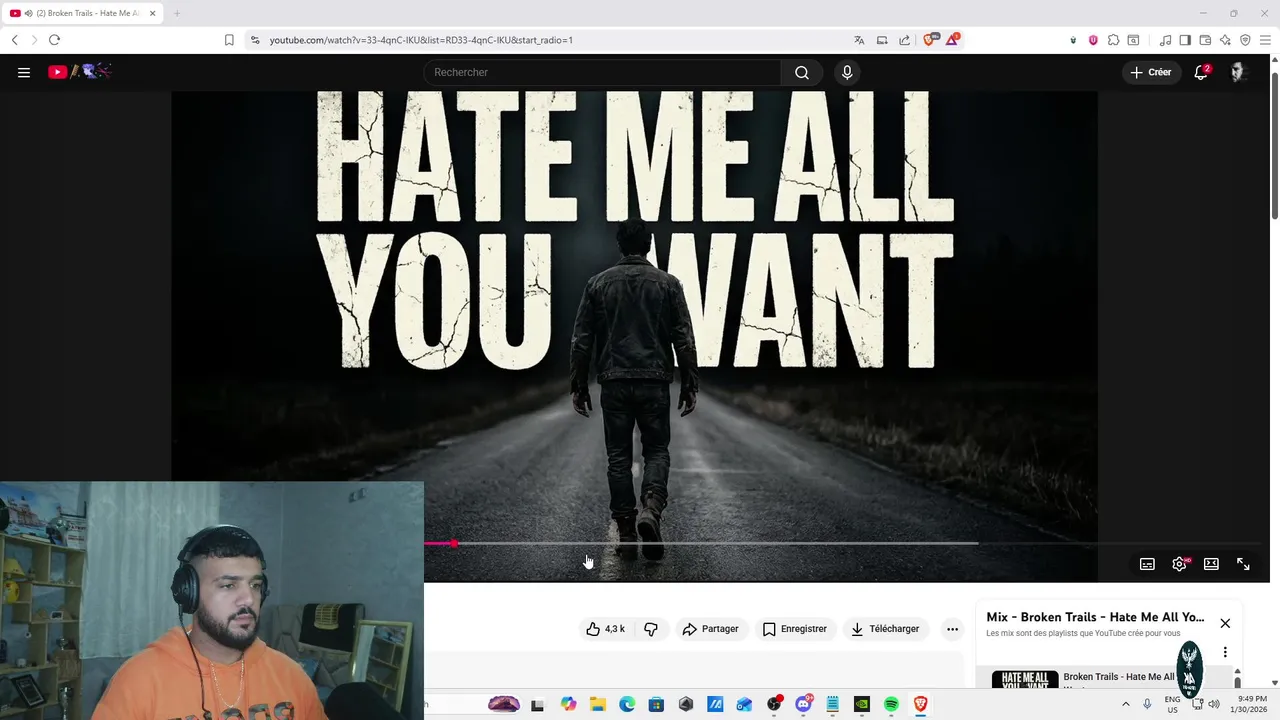1280x720 pixels.
Task: Click the search magnifier button
Action: click(x=802, y=72)
